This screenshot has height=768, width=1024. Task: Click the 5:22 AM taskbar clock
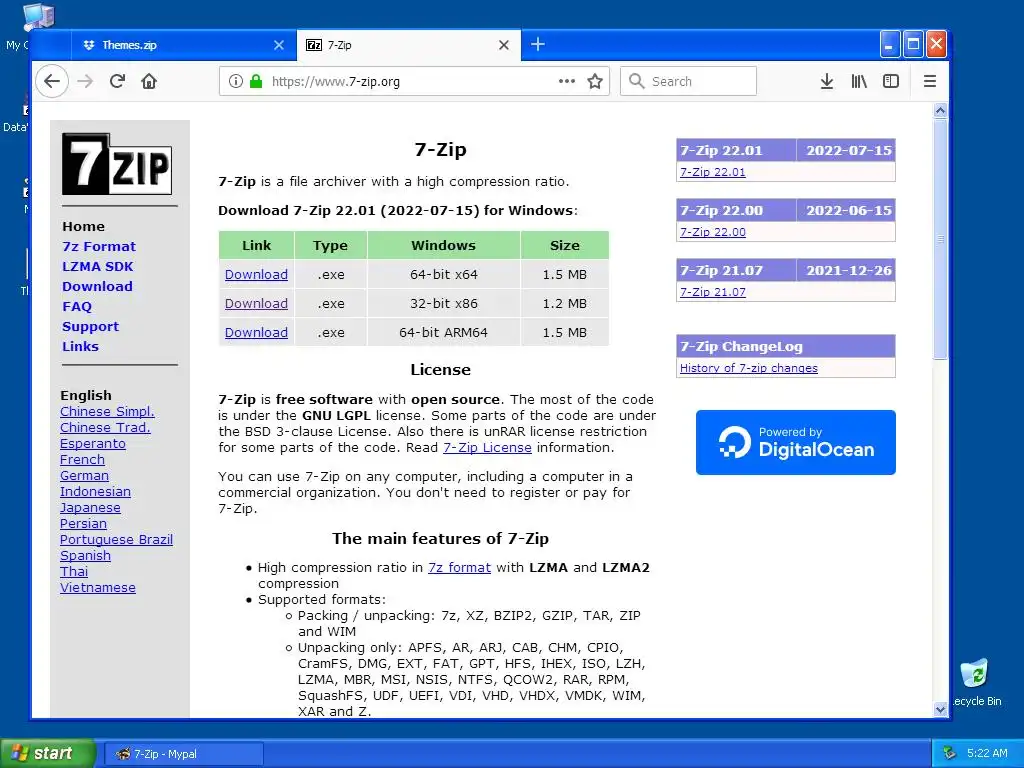[x=987, y=753]
